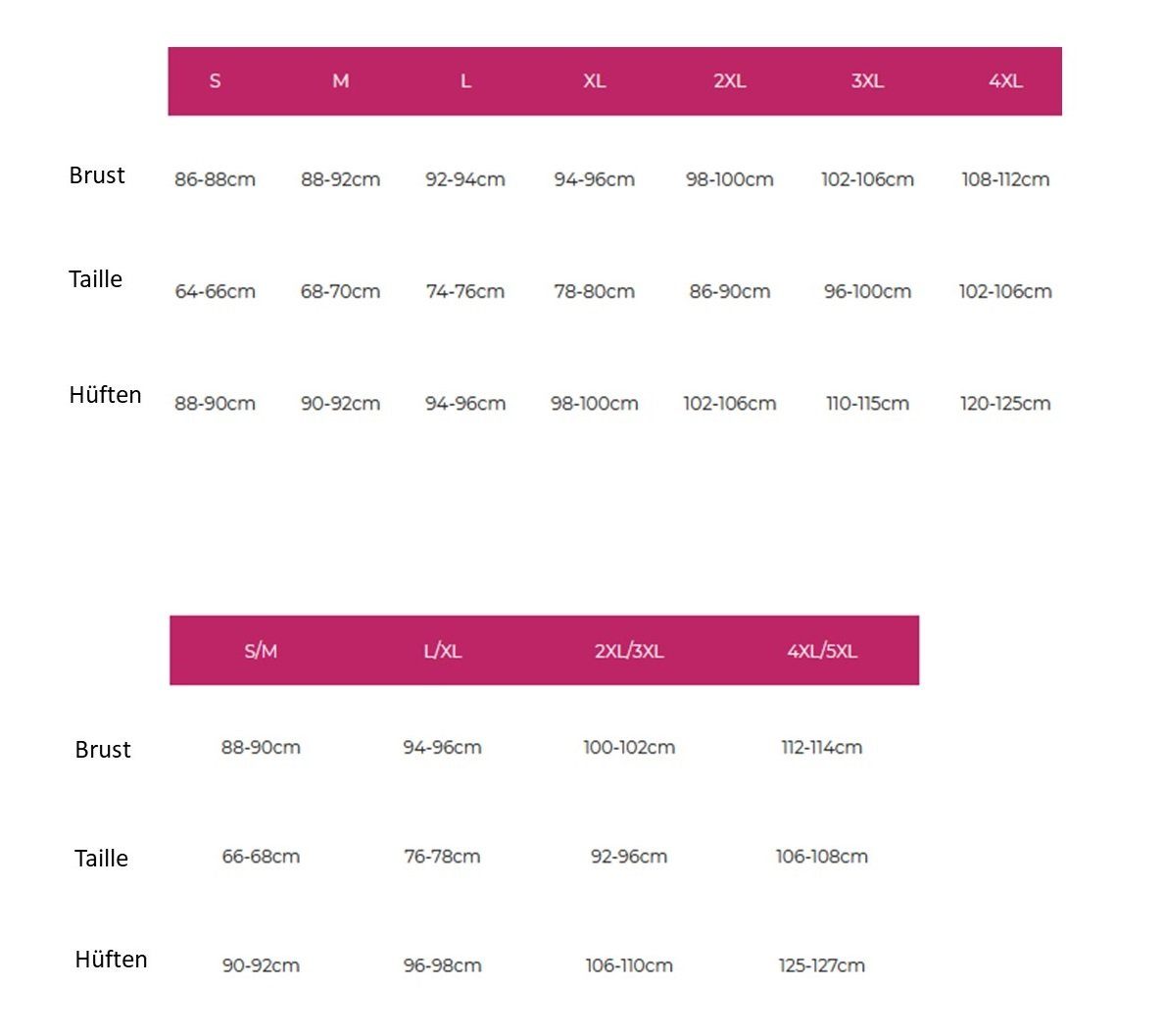Select the S/M header in lower table
The image size is (1165, 1036).
pyautogui.click(x=261, y=651)
